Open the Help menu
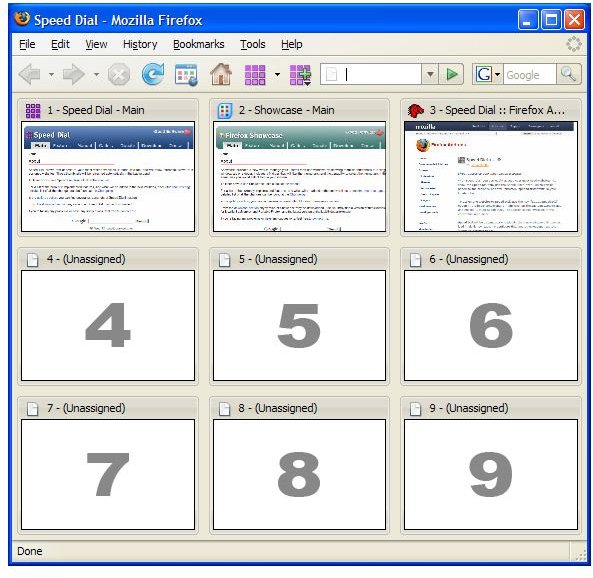This screenshot has height=578, width=593. point(292,44)
